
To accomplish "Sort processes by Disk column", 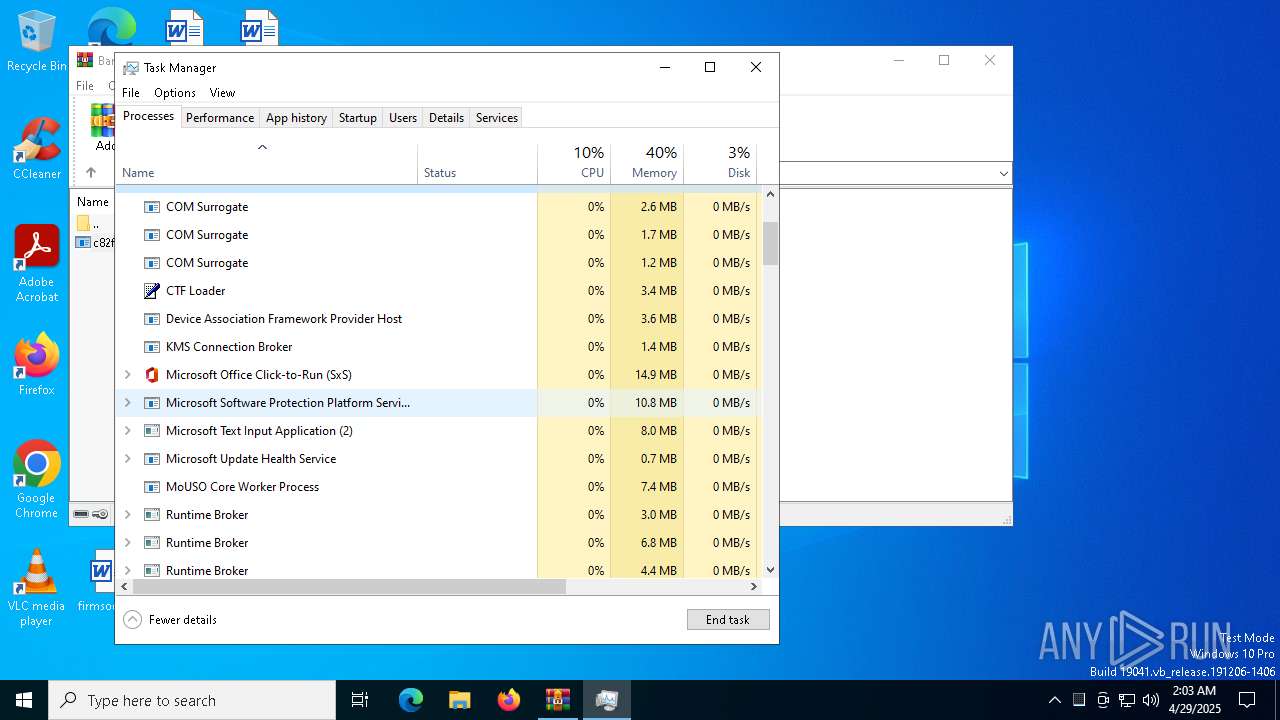I will click(721, 164).
